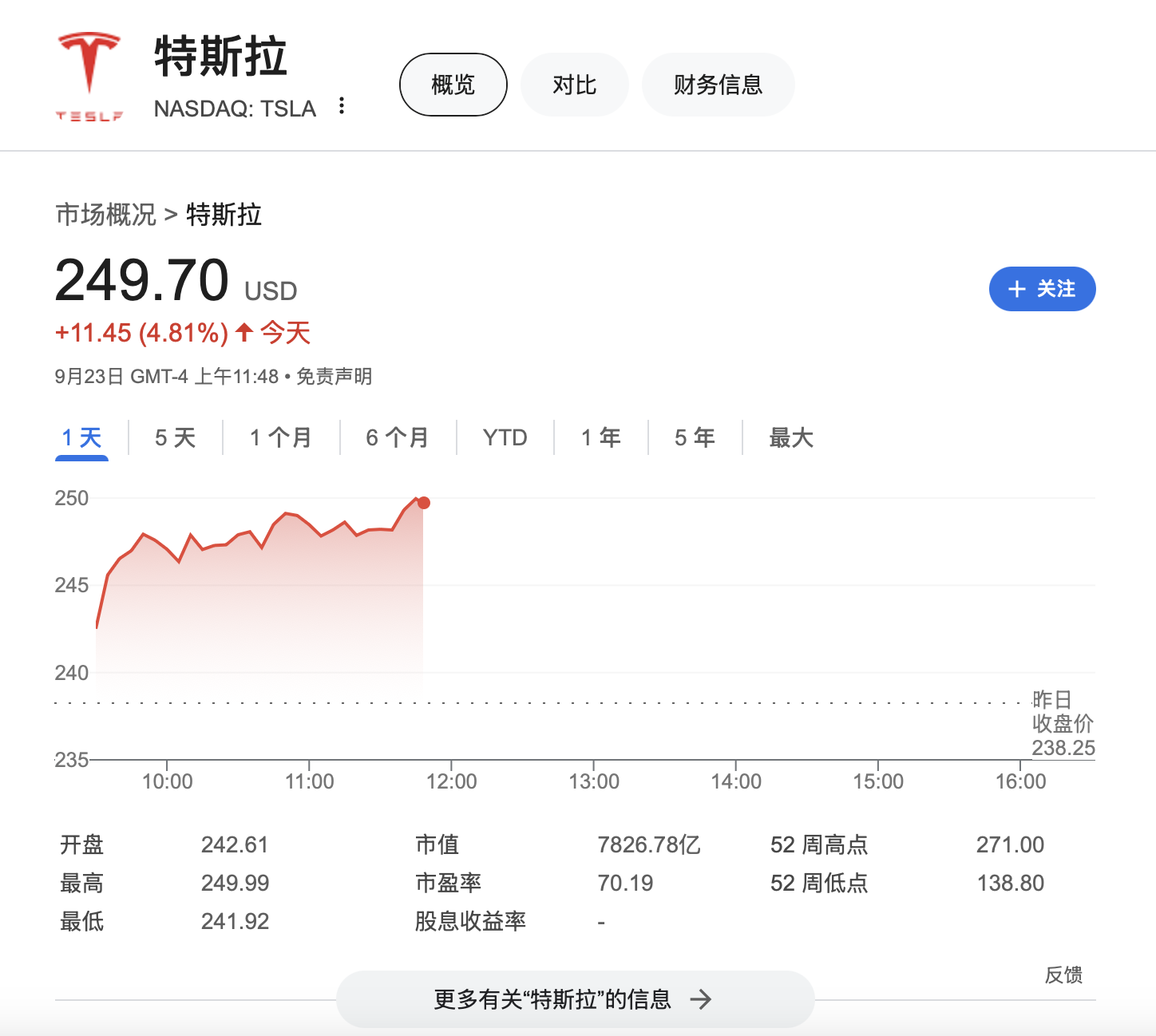This screenshot has width=1156, height=1036.
Task: Enable the YTD chart range
Action: (504, 437)
